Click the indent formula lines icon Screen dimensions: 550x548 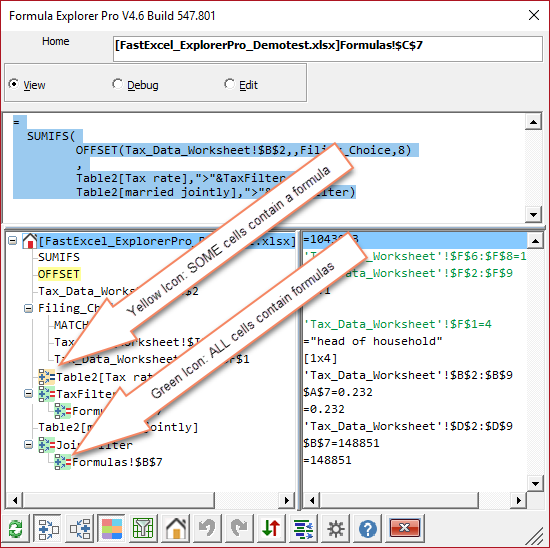[304, 528]
